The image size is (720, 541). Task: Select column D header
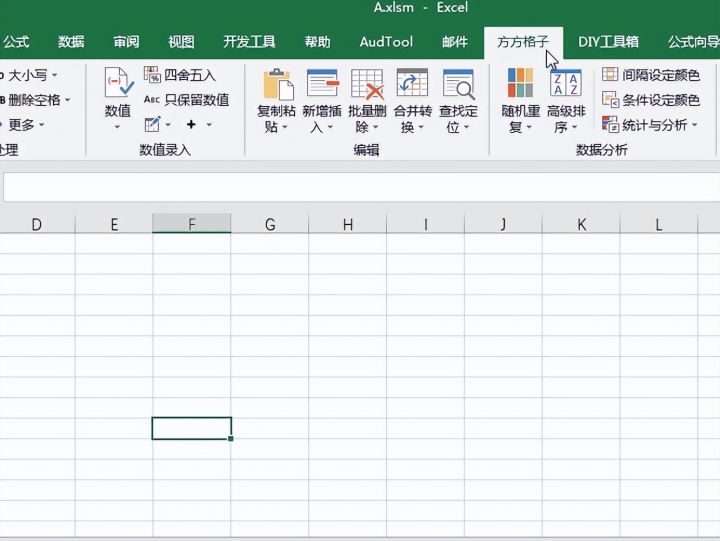(37, 224)
